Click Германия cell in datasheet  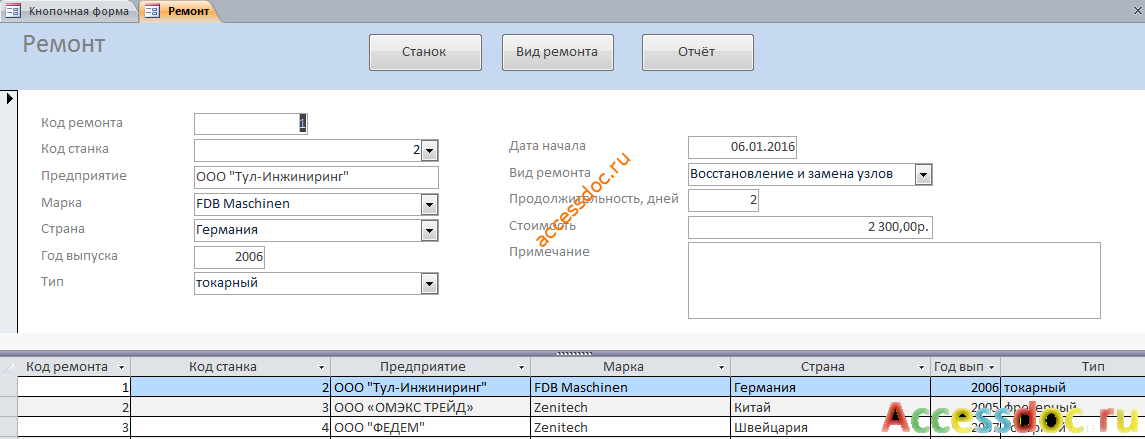tap(830, 387)
